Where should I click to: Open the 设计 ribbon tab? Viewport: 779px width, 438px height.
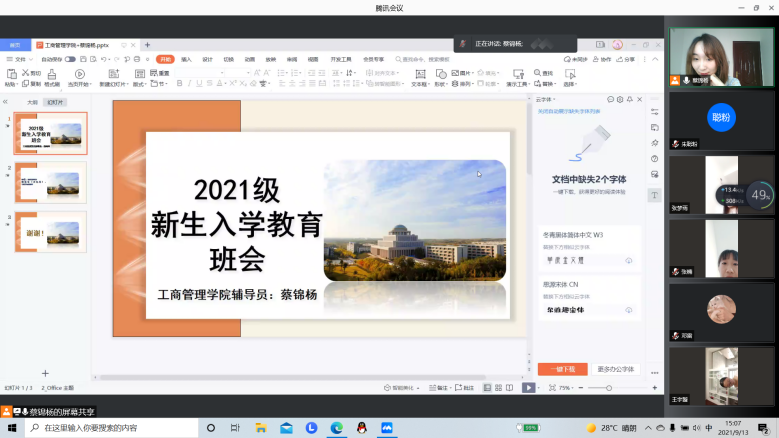pos(207,59)
